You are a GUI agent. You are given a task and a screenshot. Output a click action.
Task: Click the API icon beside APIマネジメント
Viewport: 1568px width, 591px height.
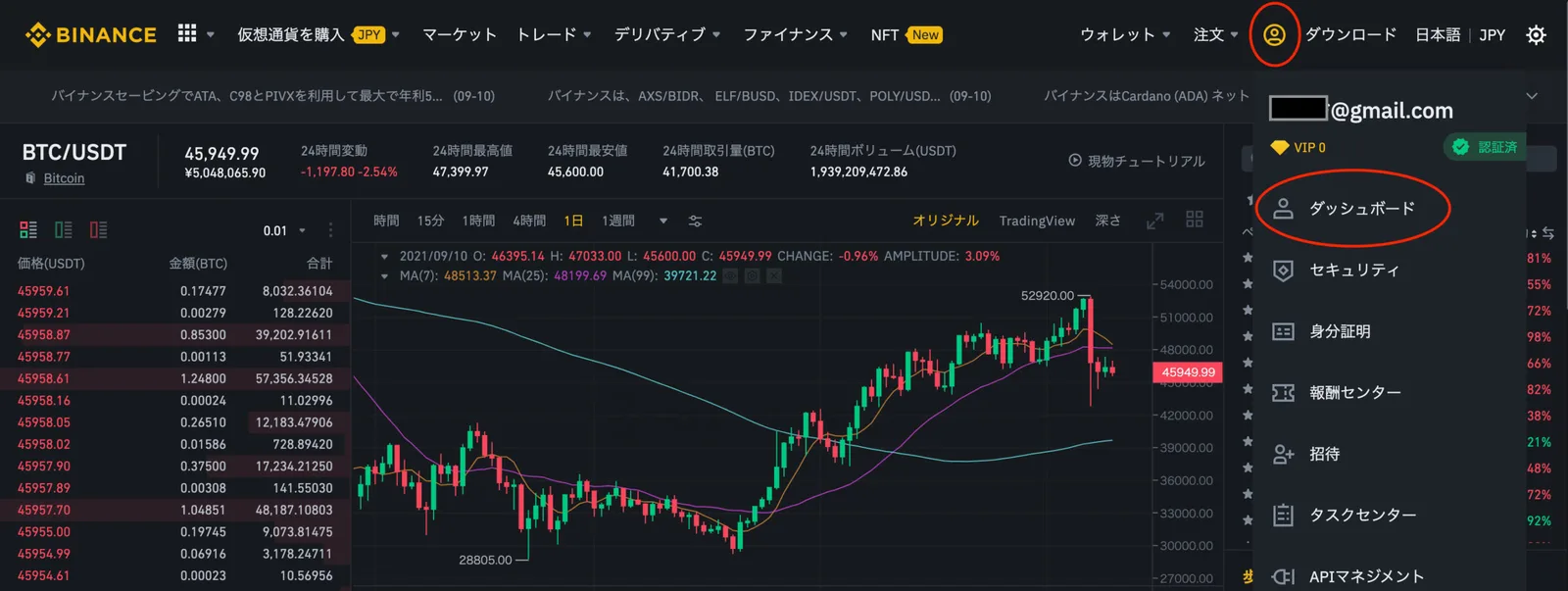click(1283, 576)
